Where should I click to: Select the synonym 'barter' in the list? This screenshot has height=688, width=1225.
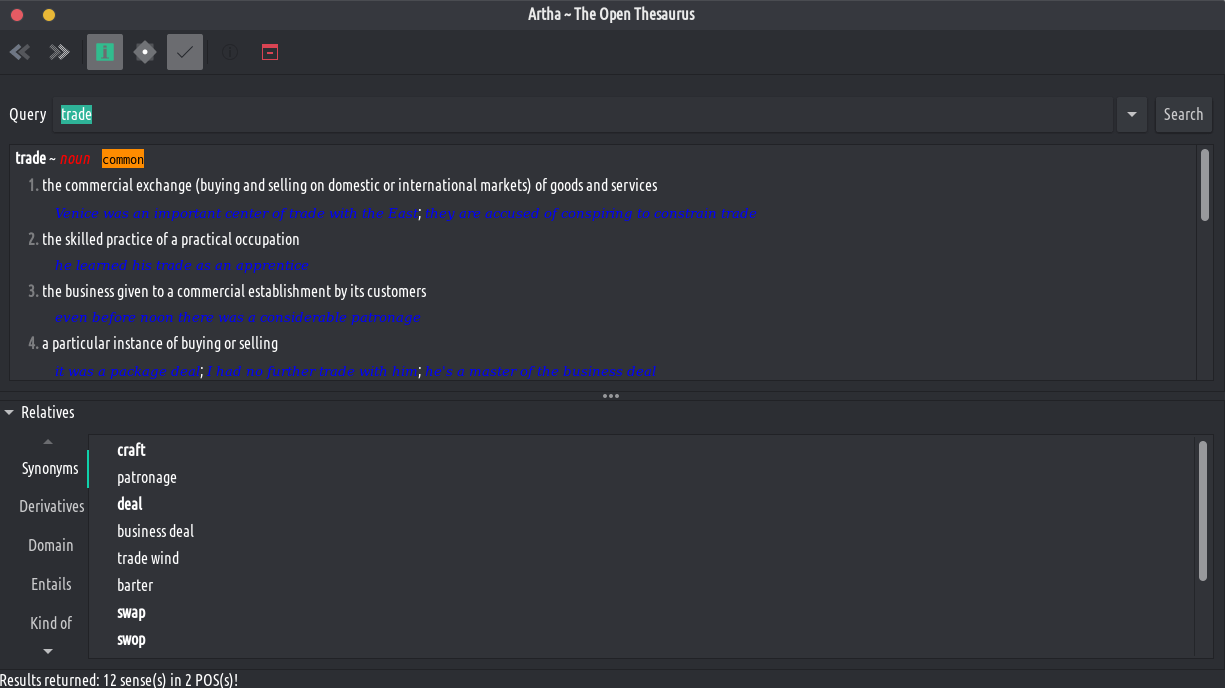pos(135,585)
